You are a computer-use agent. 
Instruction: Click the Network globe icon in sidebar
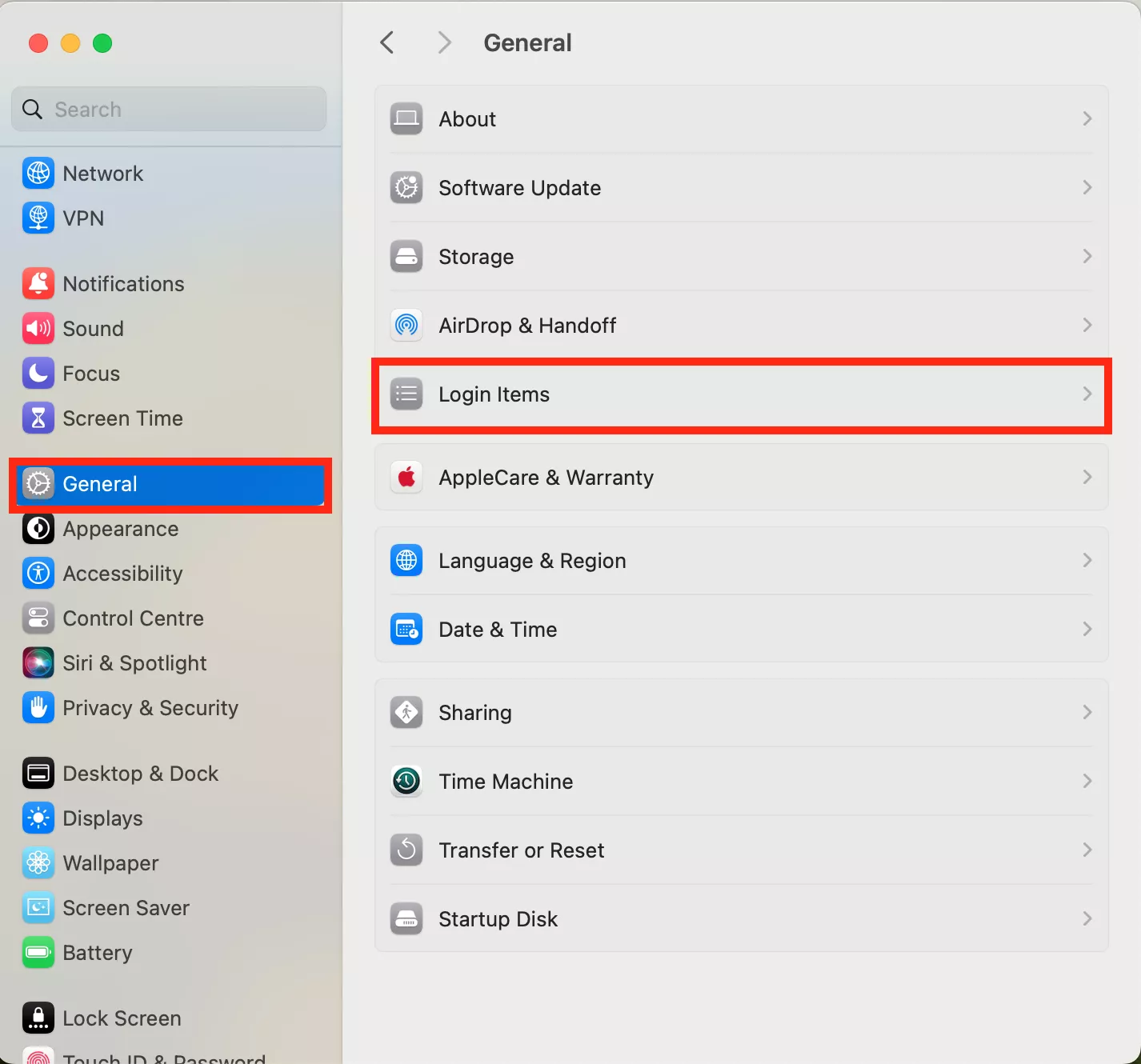tap(38, 174)
